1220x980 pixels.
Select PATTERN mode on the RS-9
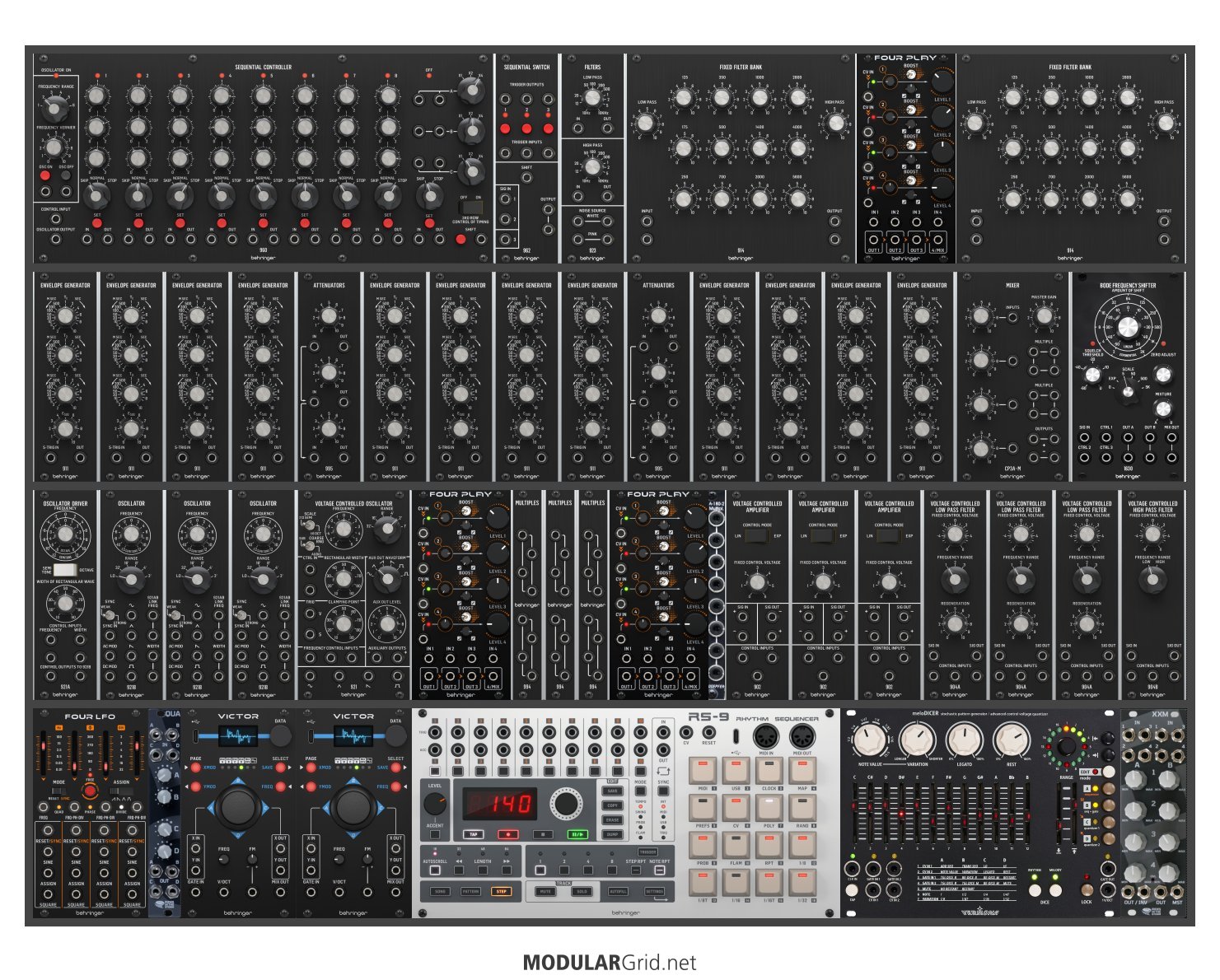(x=470, y=891)
